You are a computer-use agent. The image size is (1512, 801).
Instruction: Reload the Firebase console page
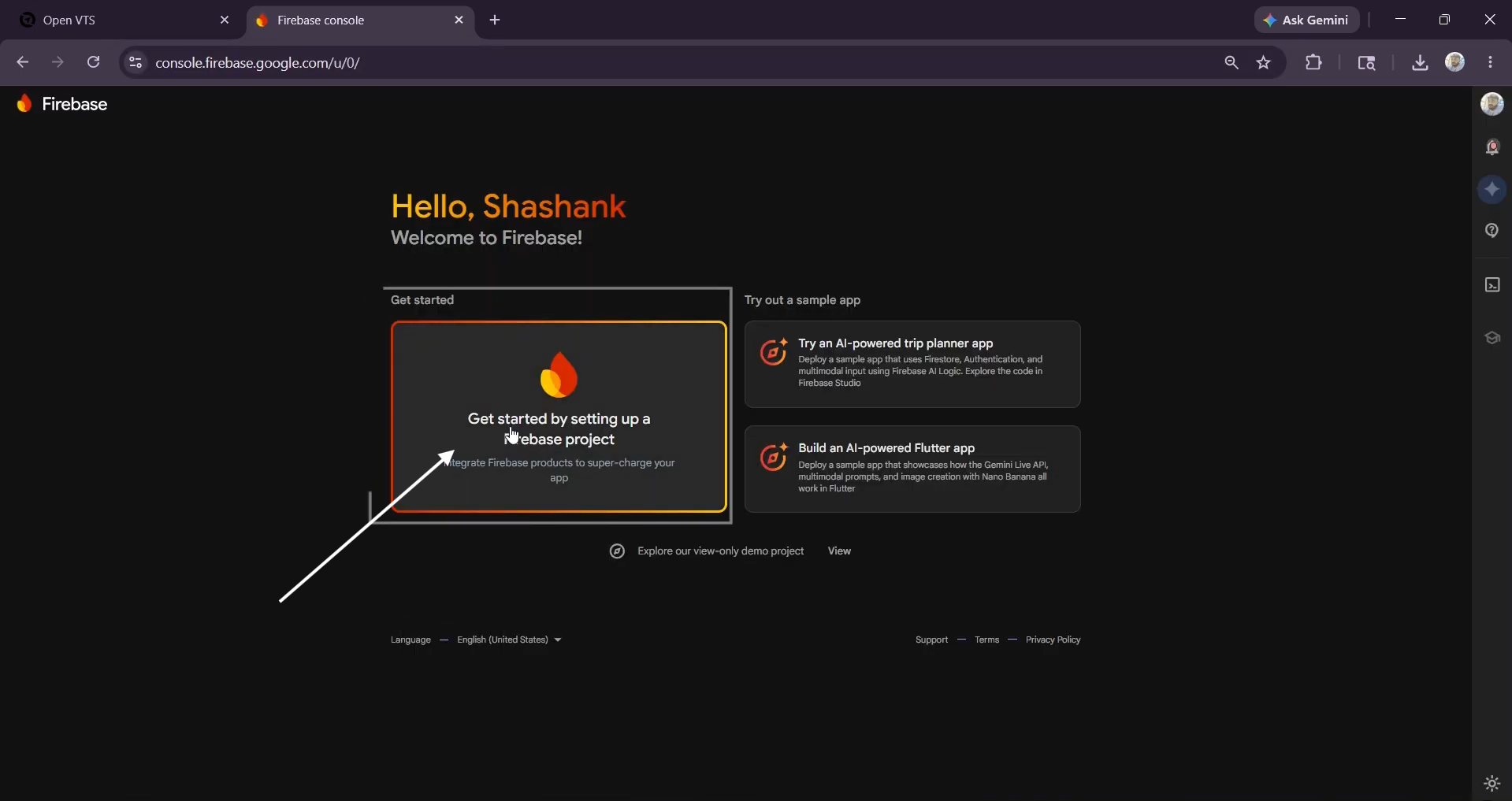[93, 62]
